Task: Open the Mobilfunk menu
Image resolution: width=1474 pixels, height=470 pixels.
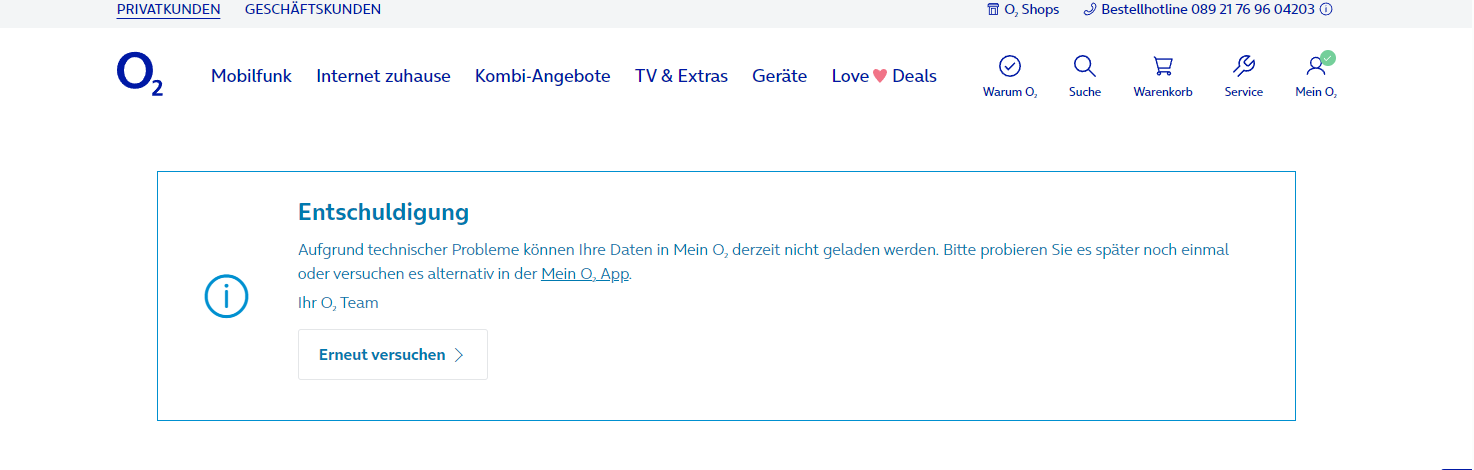Action: point(251,76)
